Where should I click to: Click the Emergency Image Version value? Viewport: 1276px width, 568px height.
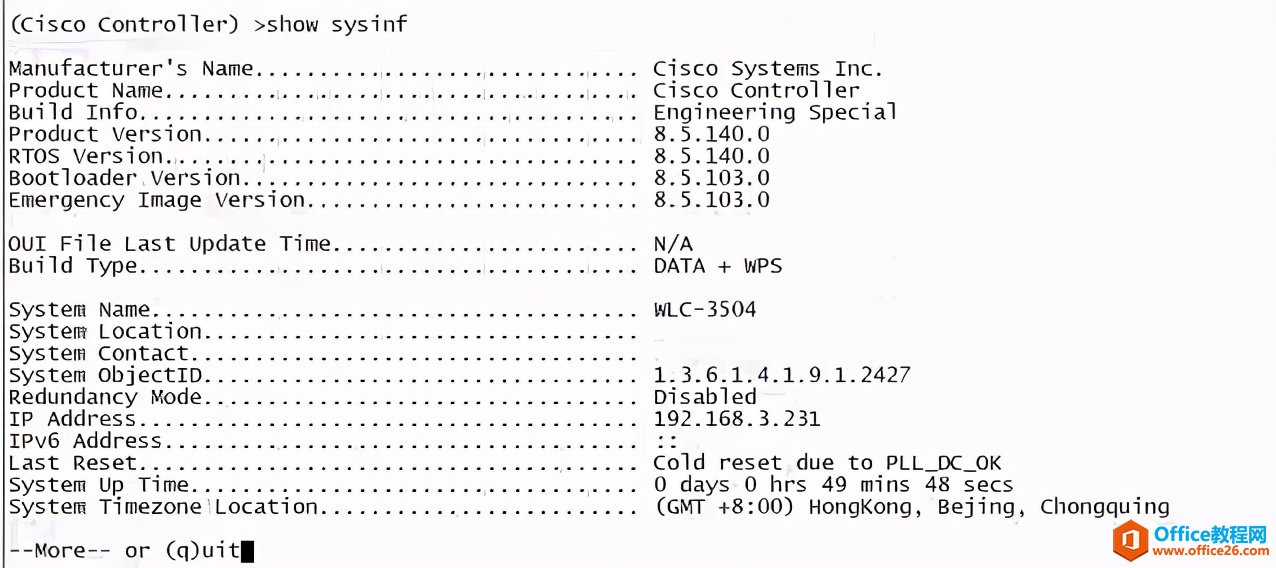pos(711,200)
